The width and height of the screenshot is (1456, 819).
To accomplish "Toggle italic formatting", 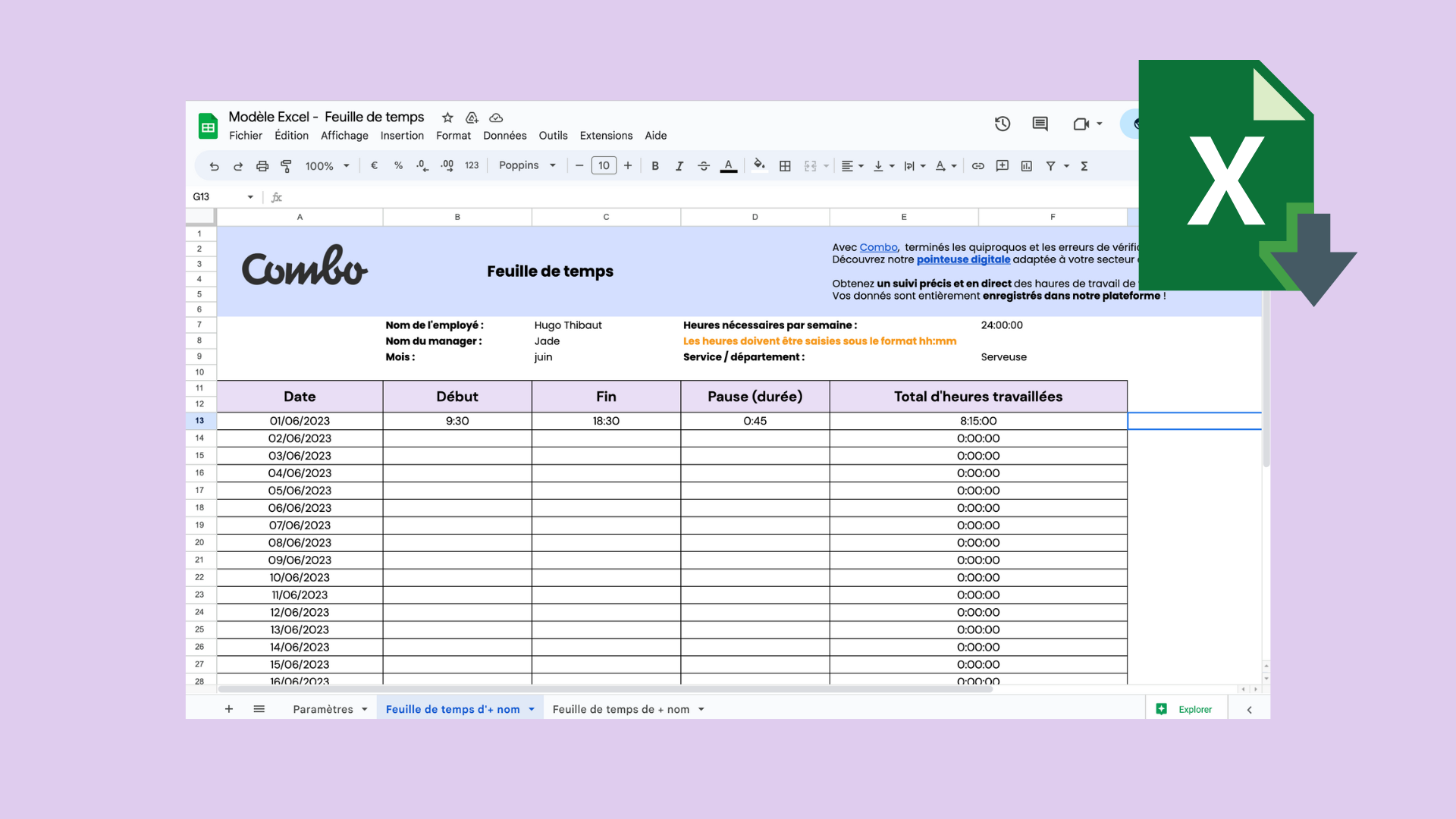I will pos(679,165).
